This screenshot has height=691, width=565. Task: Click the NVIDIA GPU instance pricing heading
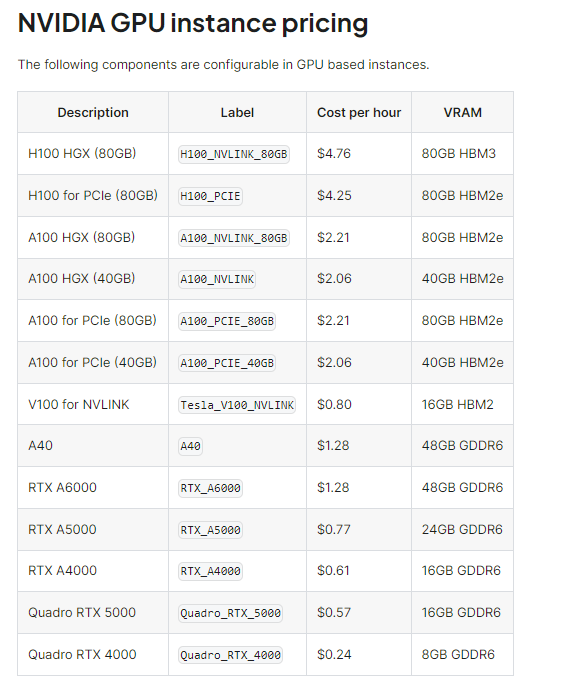click(x=193, y=23)
